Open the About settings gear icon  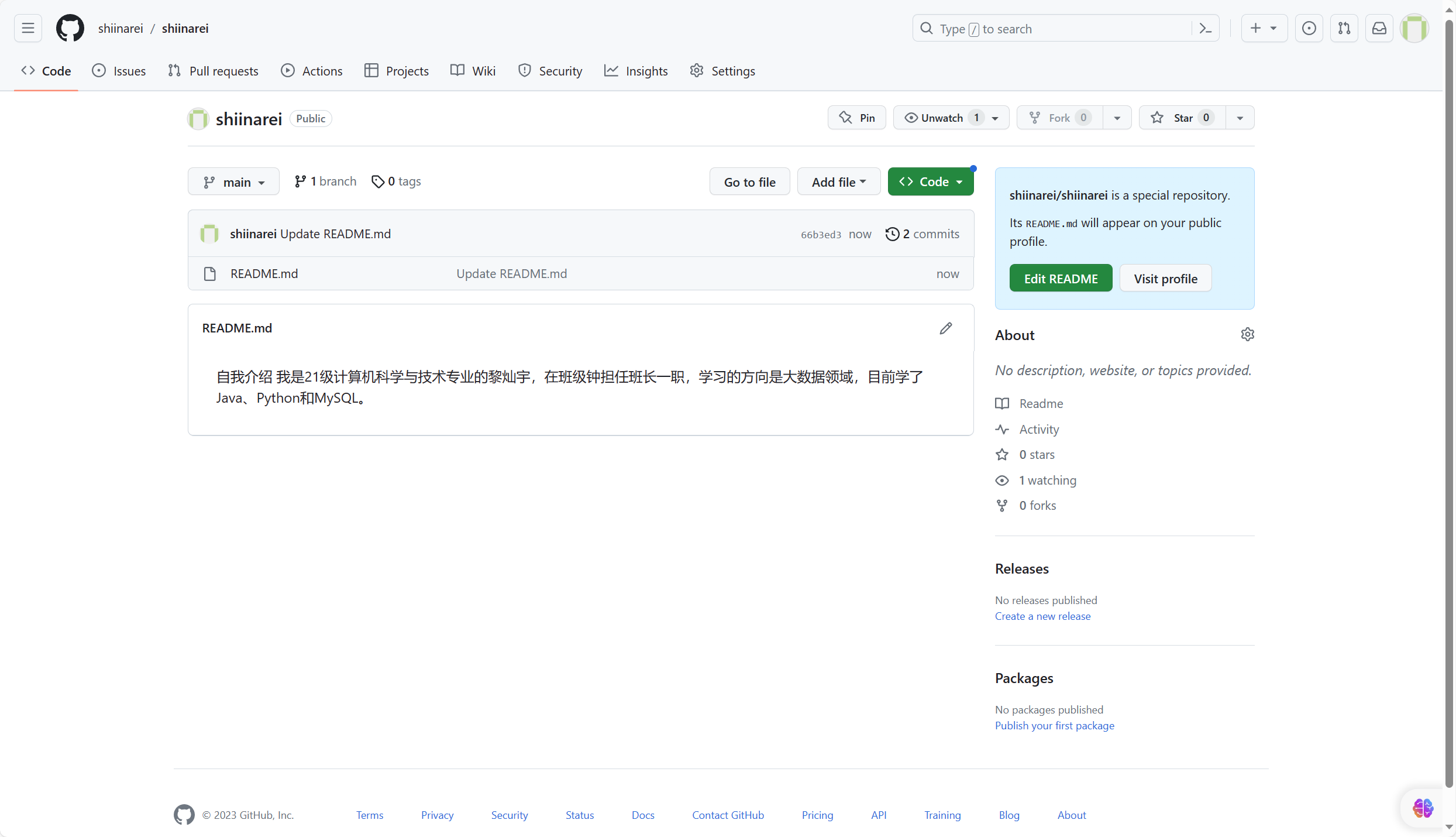click(x=1247, y=334)
